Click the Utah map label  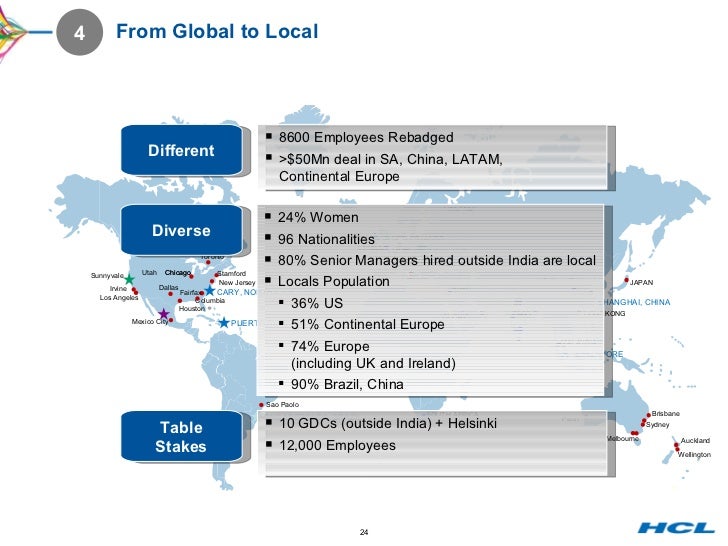point(149,273)
